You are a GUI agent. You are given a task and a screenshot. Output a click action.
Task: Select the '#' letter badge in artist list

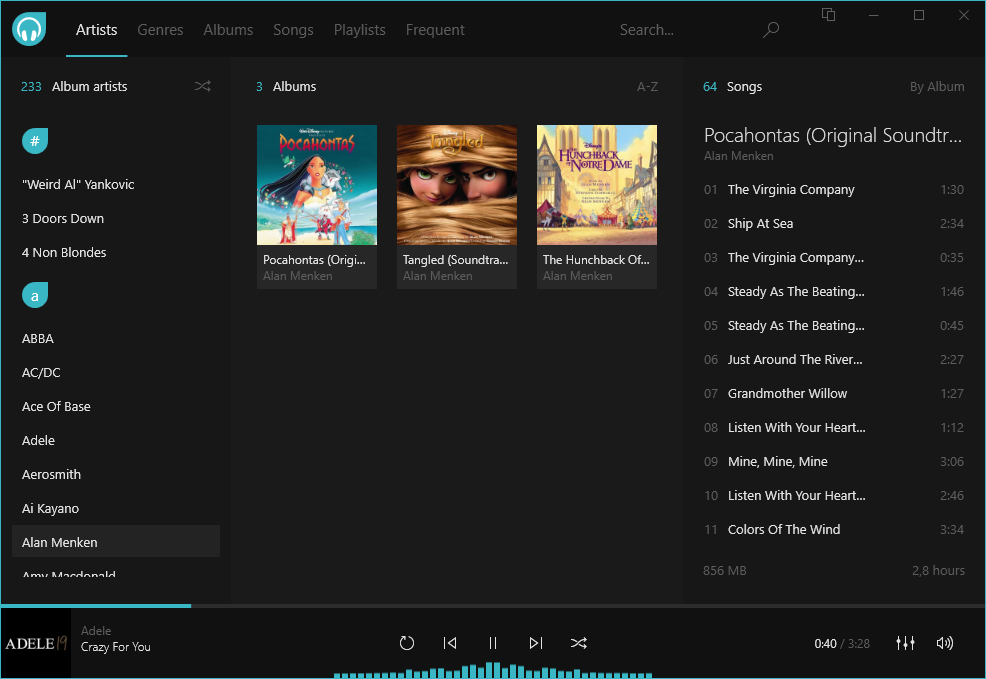pyautogui.click(x=35, y=141)
